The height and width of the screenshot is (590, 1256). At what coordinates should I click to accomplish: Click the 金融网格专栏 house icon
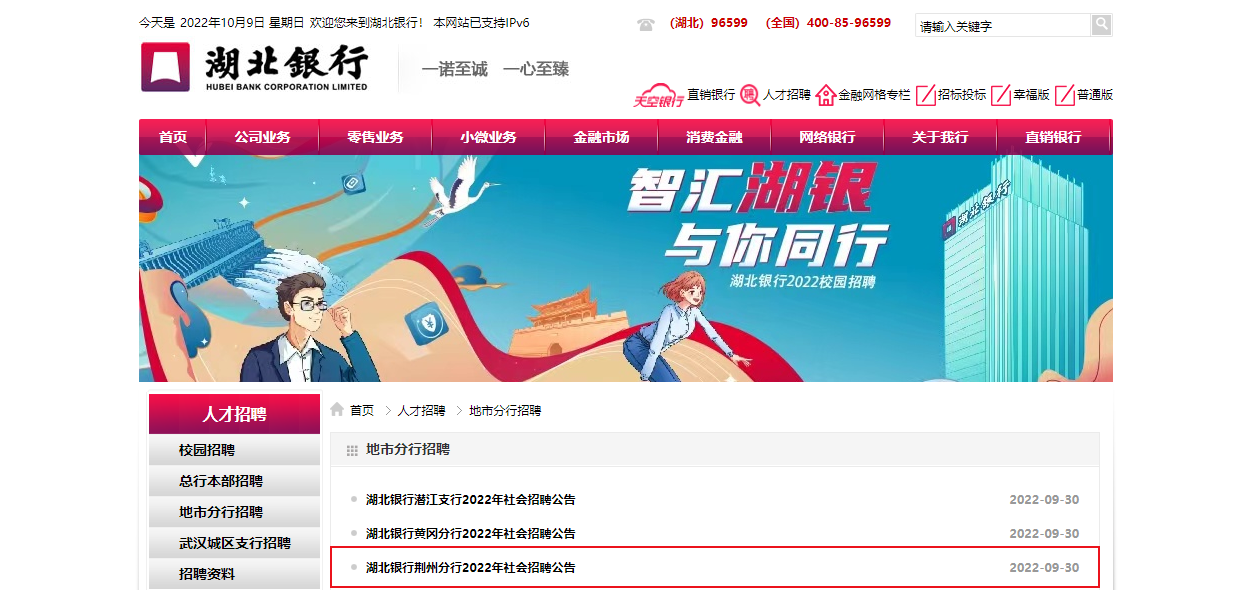(x=826, y=95)
